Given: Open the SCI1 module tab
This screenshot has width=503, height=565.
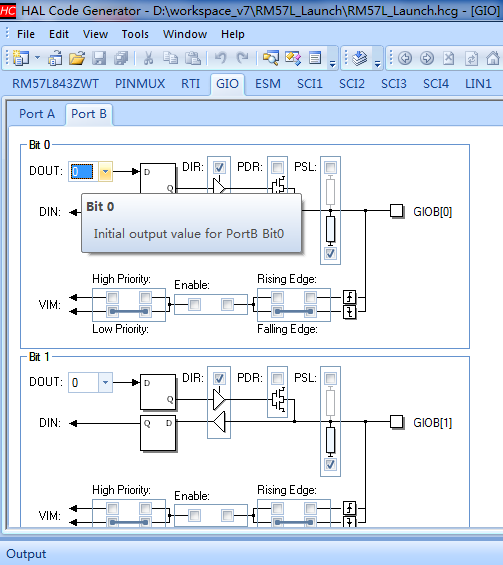Looking at the screenshot, I should 310,84.
